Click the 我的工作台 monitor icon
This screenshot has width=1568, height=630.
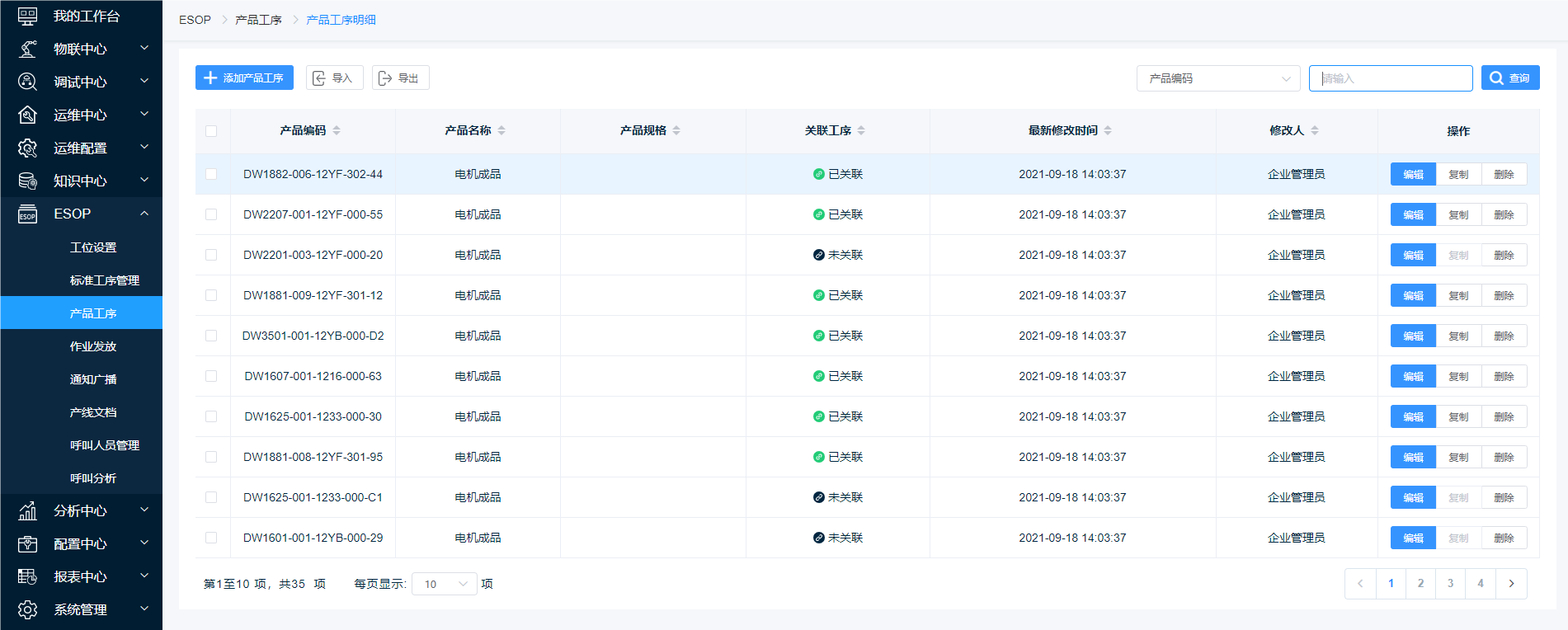[x=27, y=16]
